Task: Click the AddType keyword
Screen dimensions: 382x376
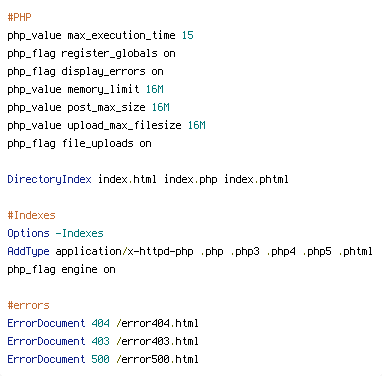Action: pos(28,251)
